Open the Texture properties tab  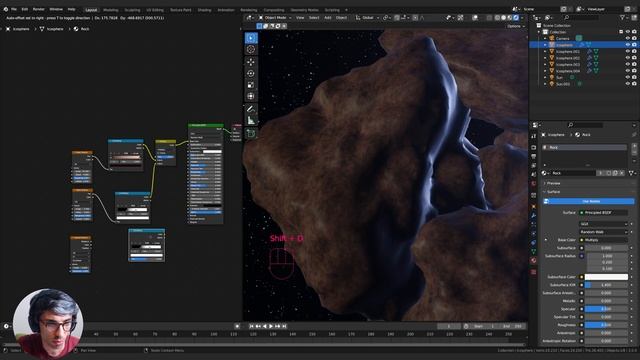[x=533, y=272]
